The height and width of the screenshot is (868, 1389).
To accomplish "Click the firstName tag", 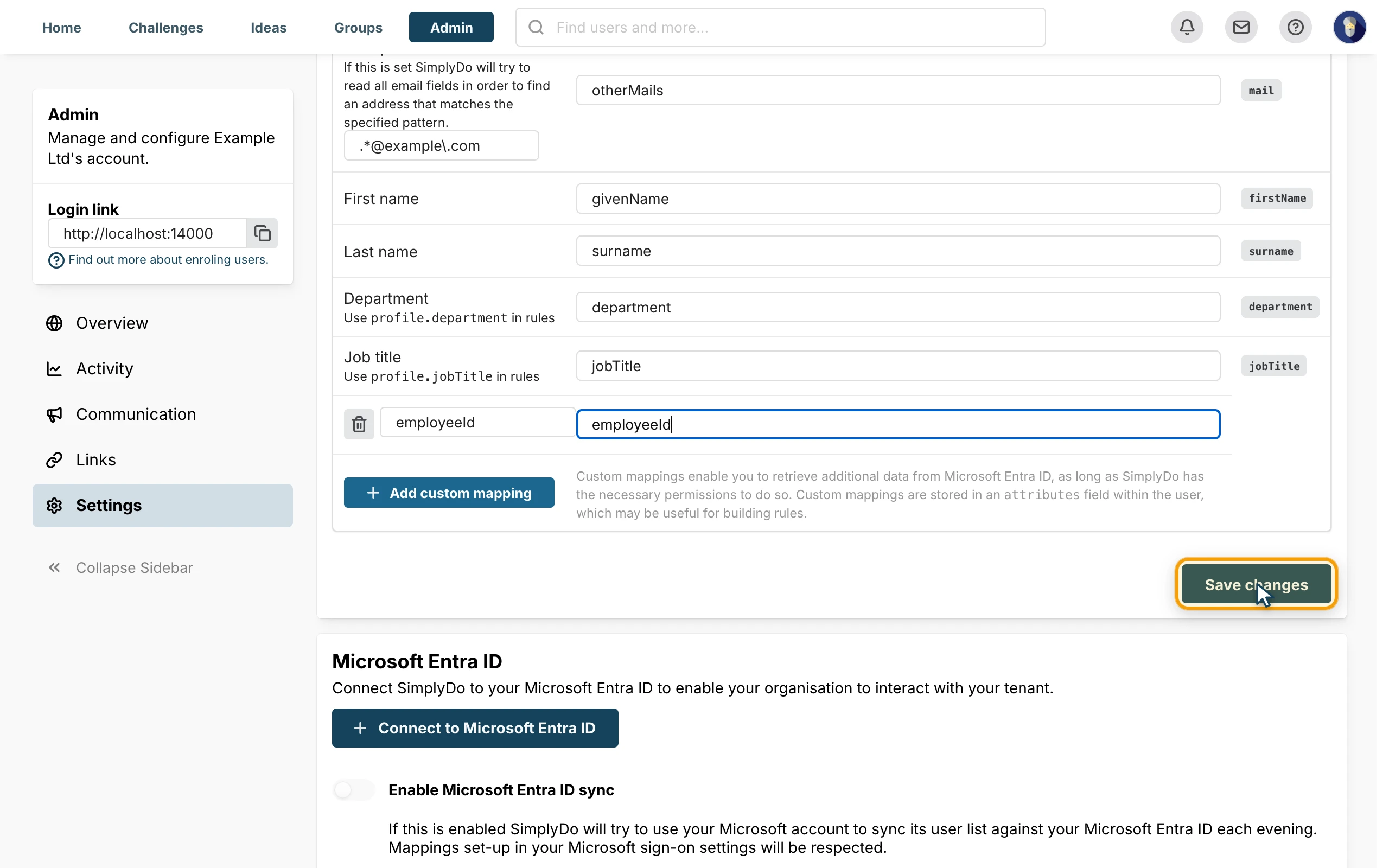I will tap(1277, 199).
